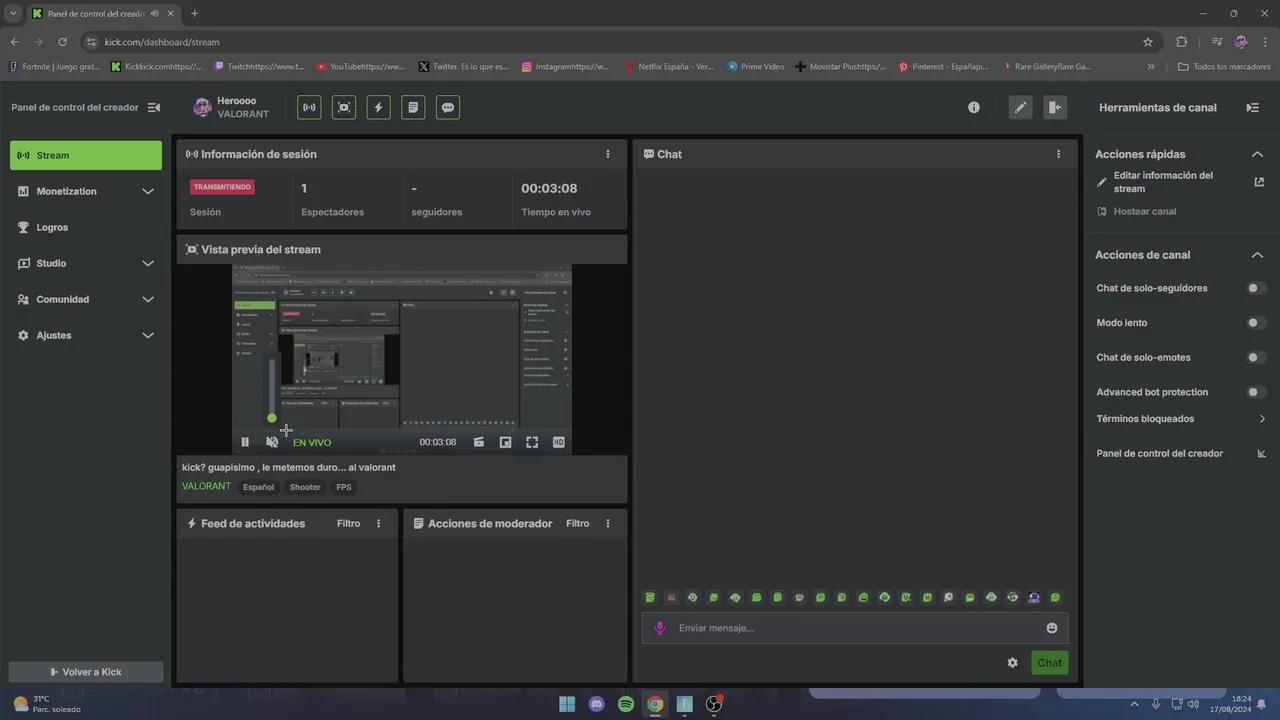Open chat settings via the gear icon
The image size is (1280, 720).
coord(1012,662)
